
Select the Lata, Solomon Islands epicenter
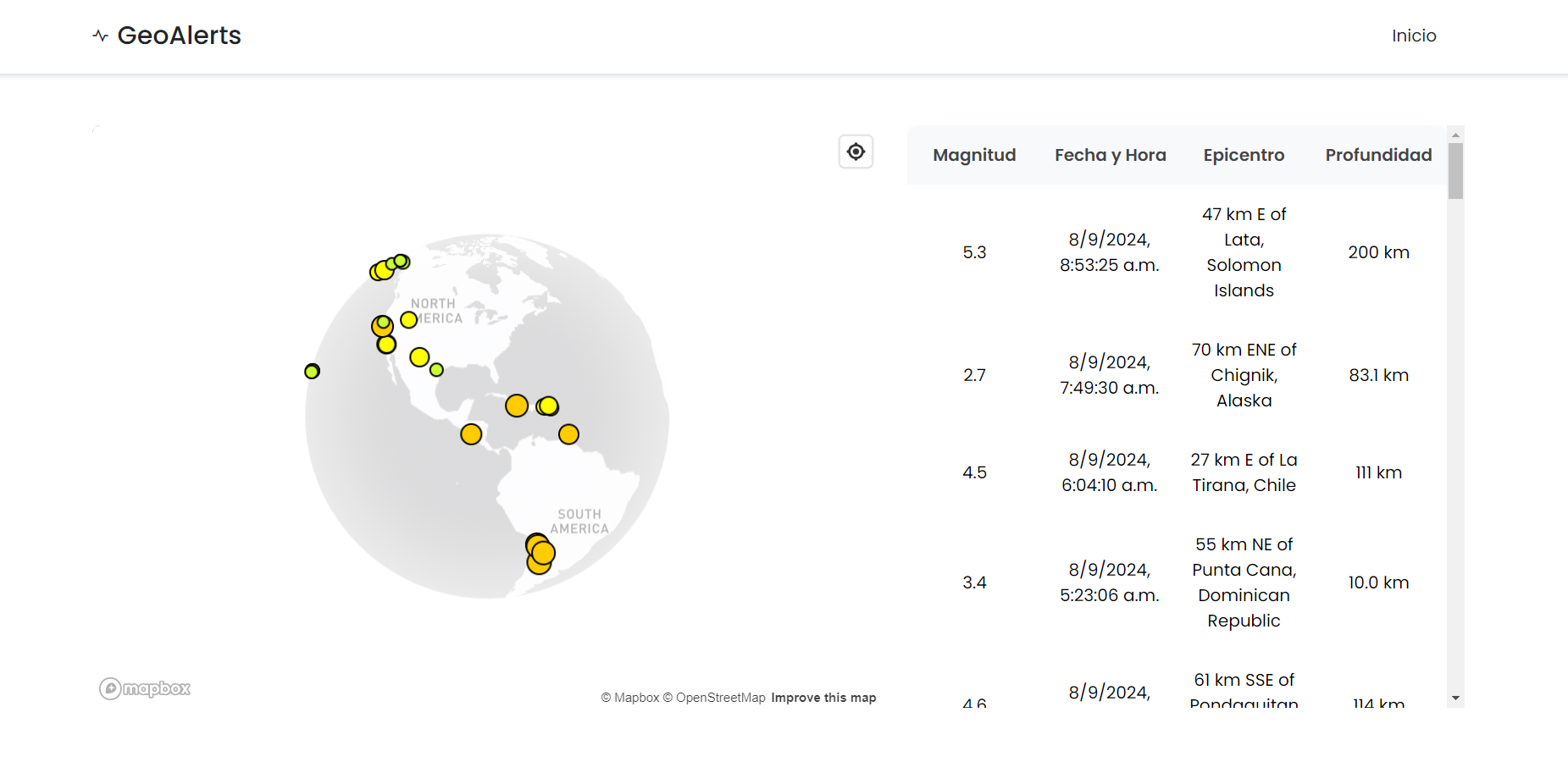(1244, 252)
